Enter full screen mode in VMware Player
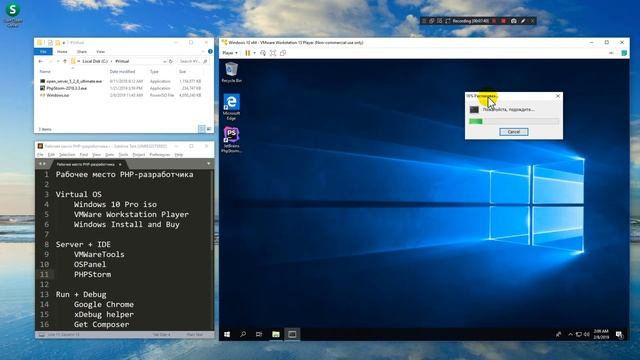This screenshot has width=640, height=360. coord(273,53)
